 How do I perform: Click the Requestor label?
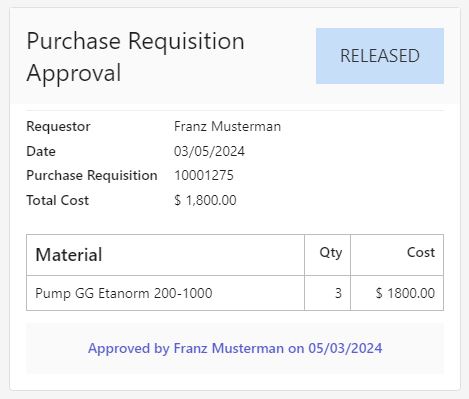click(58, 127)
